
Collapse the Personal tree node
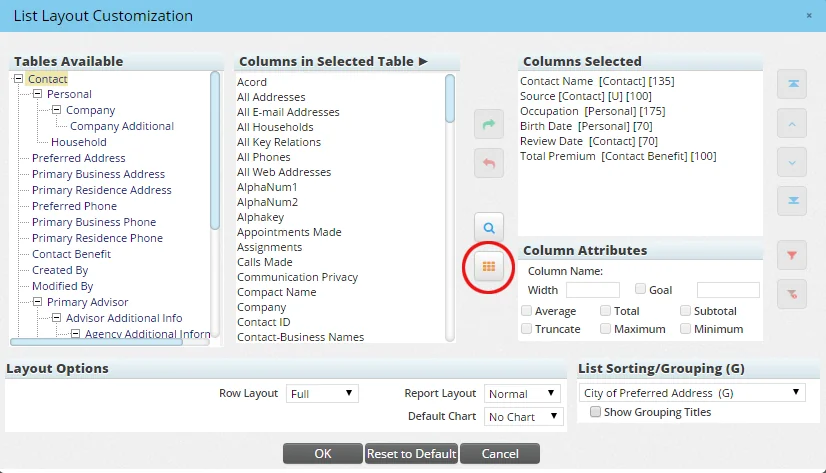point(37,94)
